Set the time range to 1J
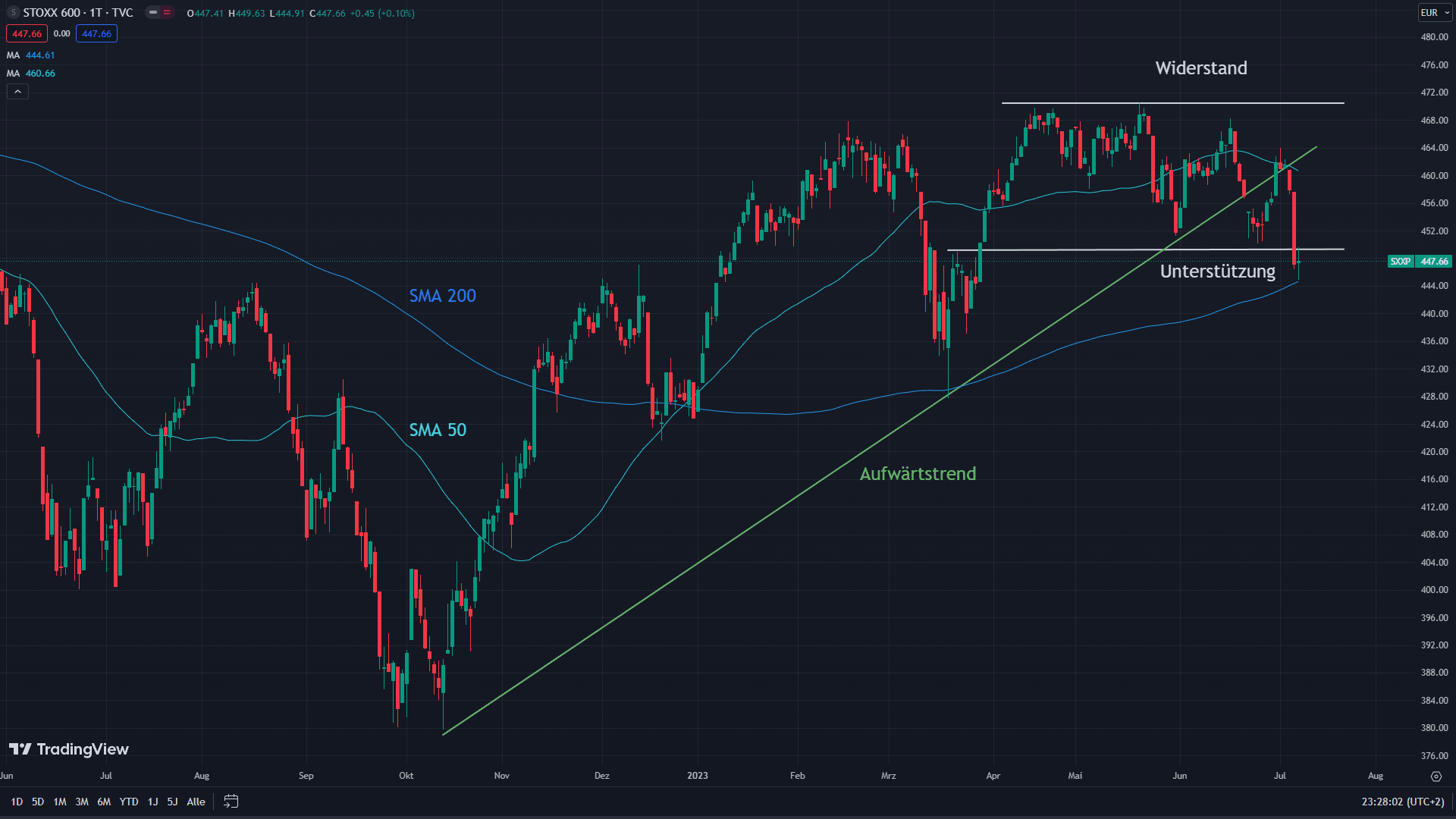The image size is (1456, 819). pyautogui.click(x=152, y=802)
